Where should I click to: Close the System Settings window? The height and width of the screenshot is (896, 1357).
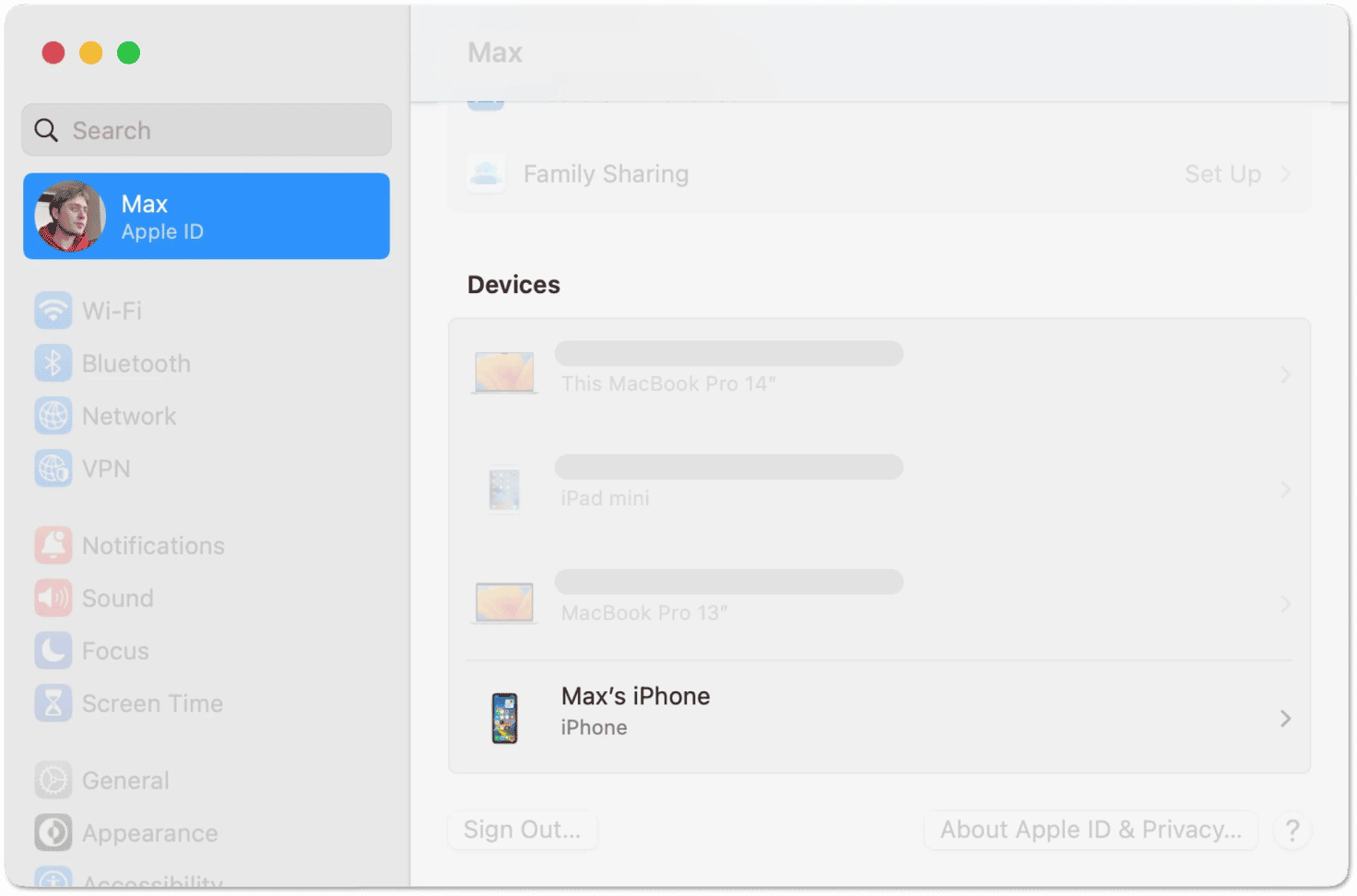pyautogui.click(x=53, y=53)
